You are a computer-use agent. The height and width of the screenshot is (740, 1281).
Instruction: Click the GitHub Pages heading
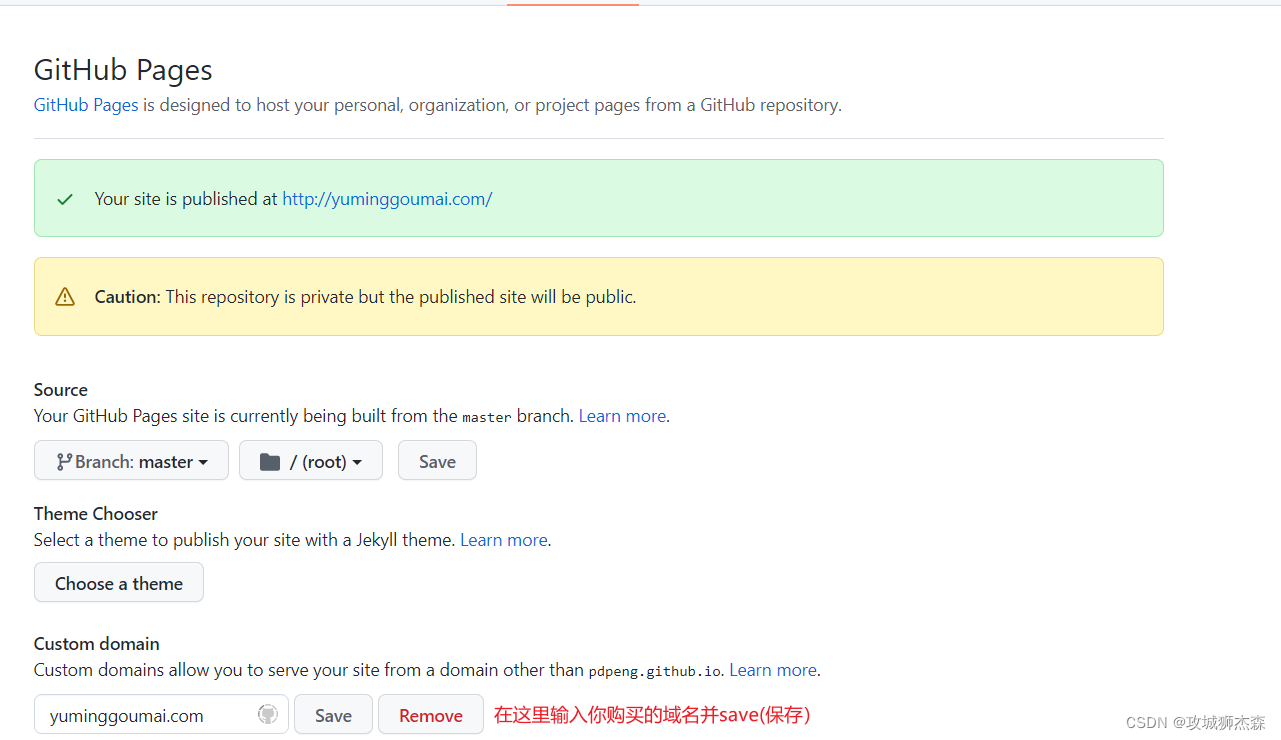tap(123, 70)
